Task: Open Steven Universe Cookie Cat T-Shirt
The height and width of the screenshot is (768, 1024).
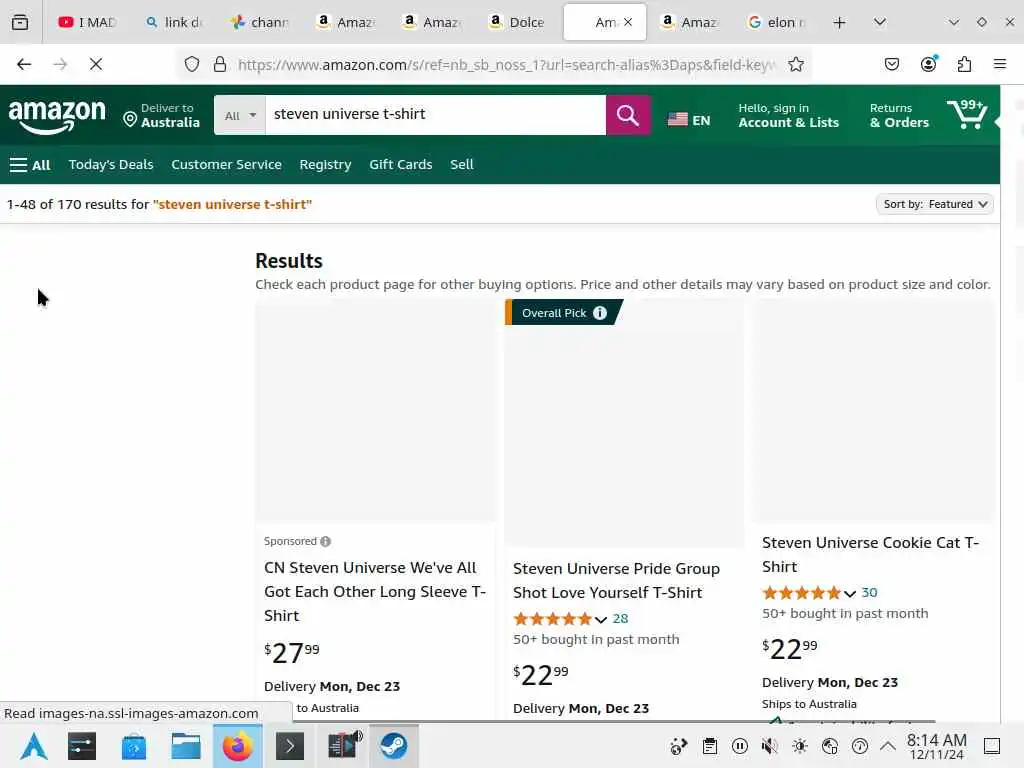Action: [870, 554]
